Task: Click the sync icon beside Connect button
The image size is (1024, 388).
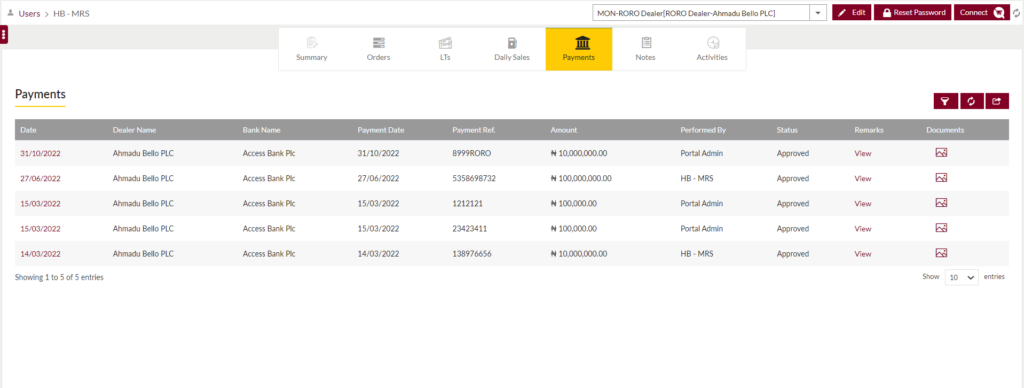Action: [1017, 13]
